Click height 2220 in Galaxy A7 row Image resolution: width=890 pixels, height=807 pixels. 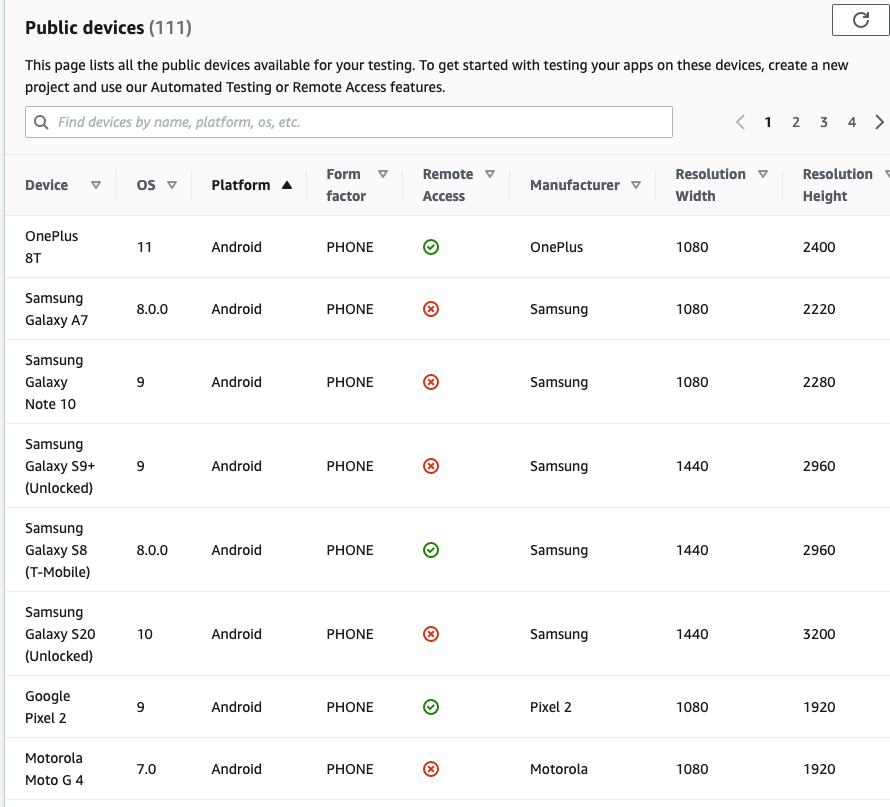[x=818, y=309]
